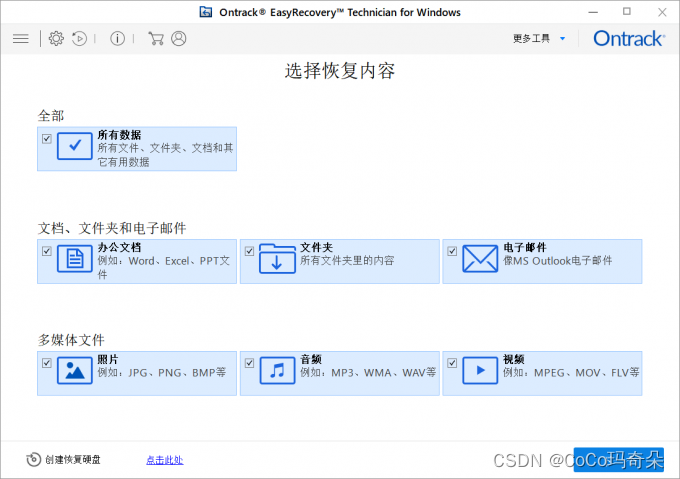This screenshot has width=680, height=479.
Task: Toggle the 所有数据 checkbox
Action: tap(47, 139)
